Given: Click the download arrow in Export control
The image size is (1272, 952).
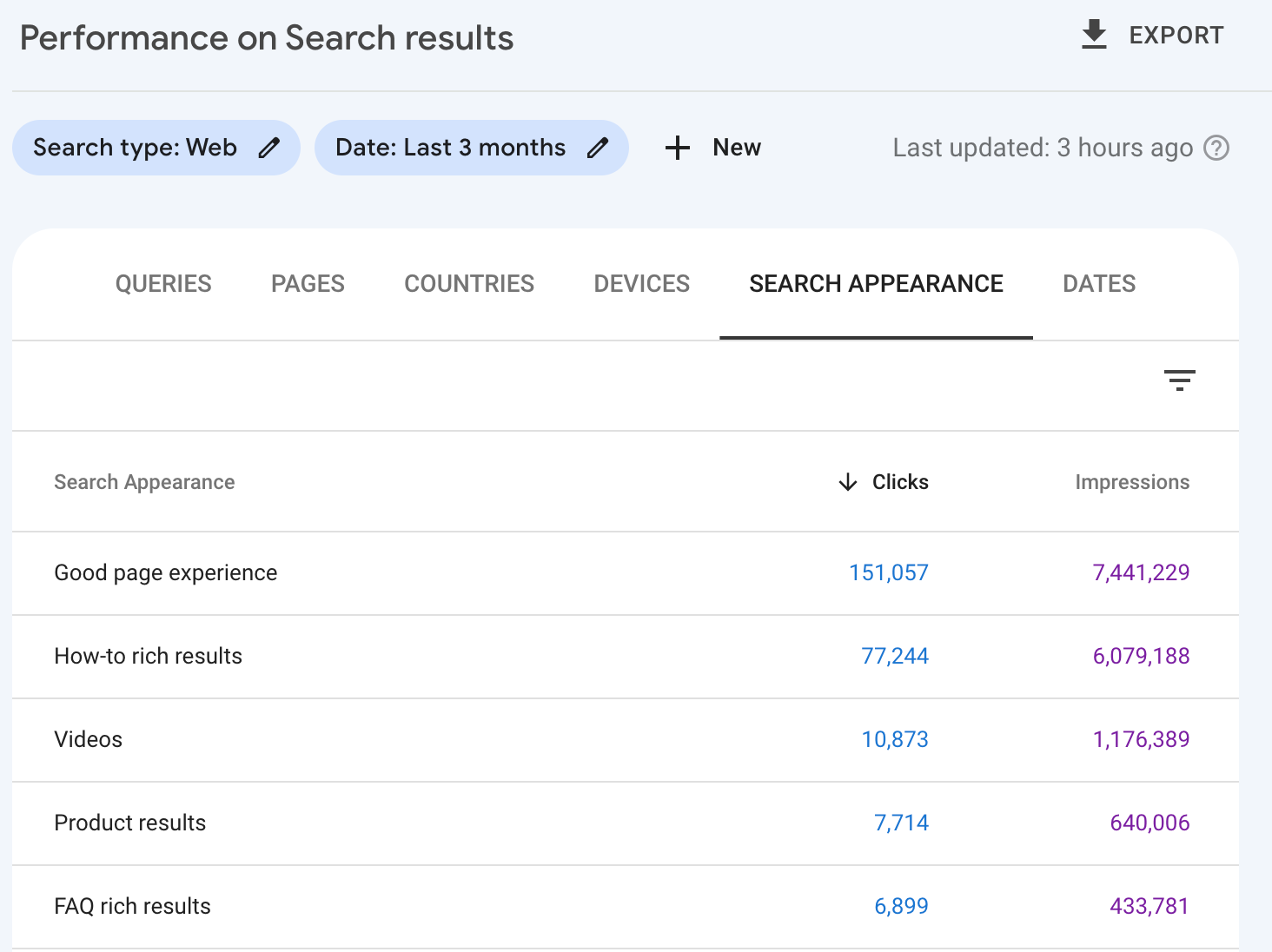Looking at the screenshot, I should (x=1093, y=35).
